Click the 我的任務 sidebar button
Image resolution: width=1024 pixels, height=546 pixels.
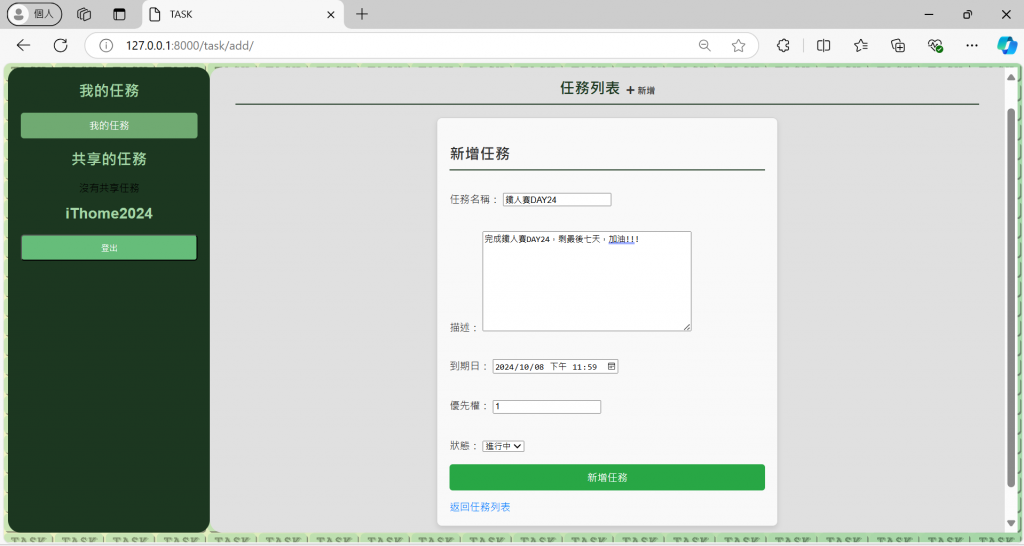coord(109,125)
